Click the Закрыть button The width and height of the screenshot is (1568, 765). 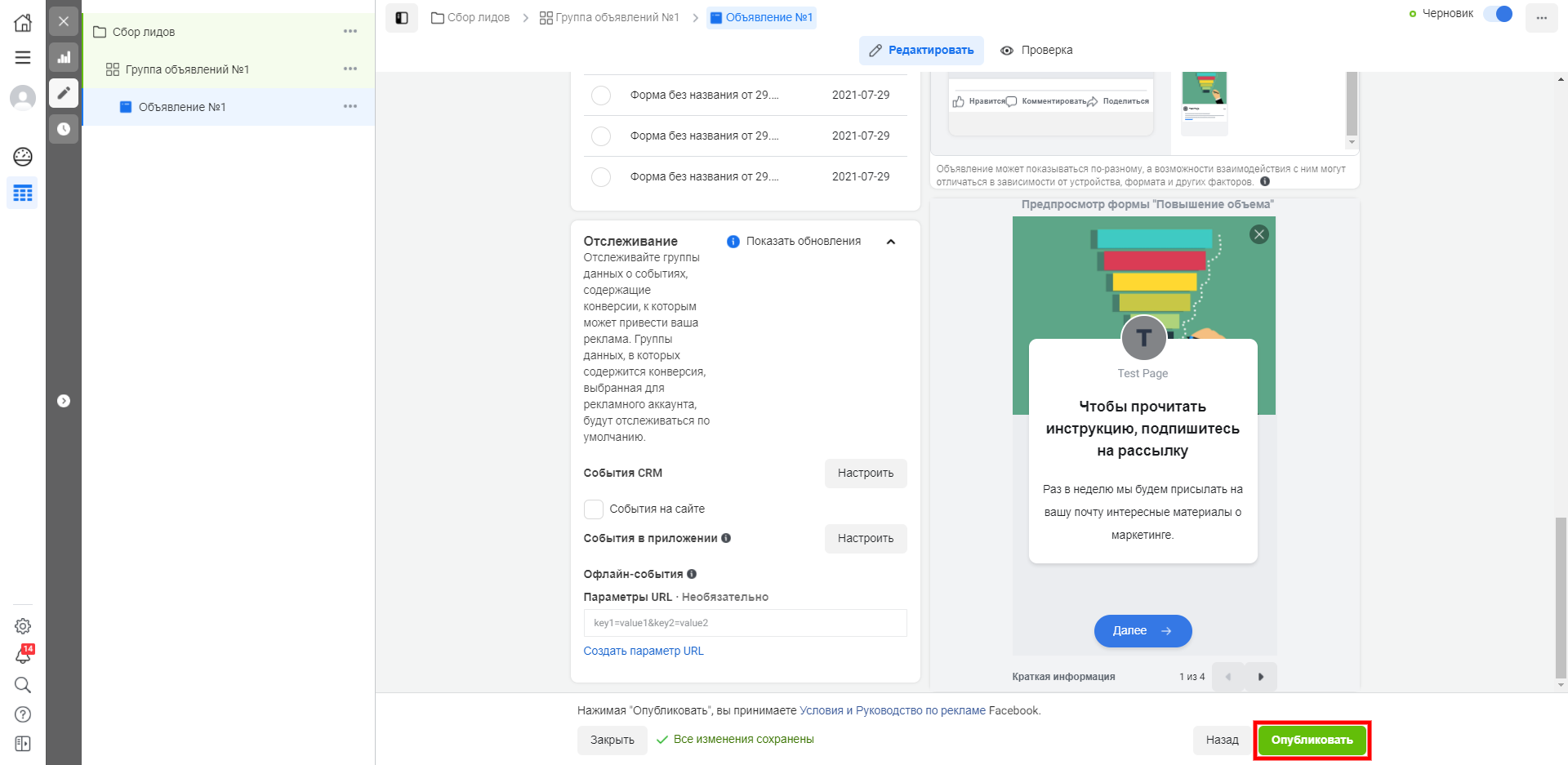point(612,741)
